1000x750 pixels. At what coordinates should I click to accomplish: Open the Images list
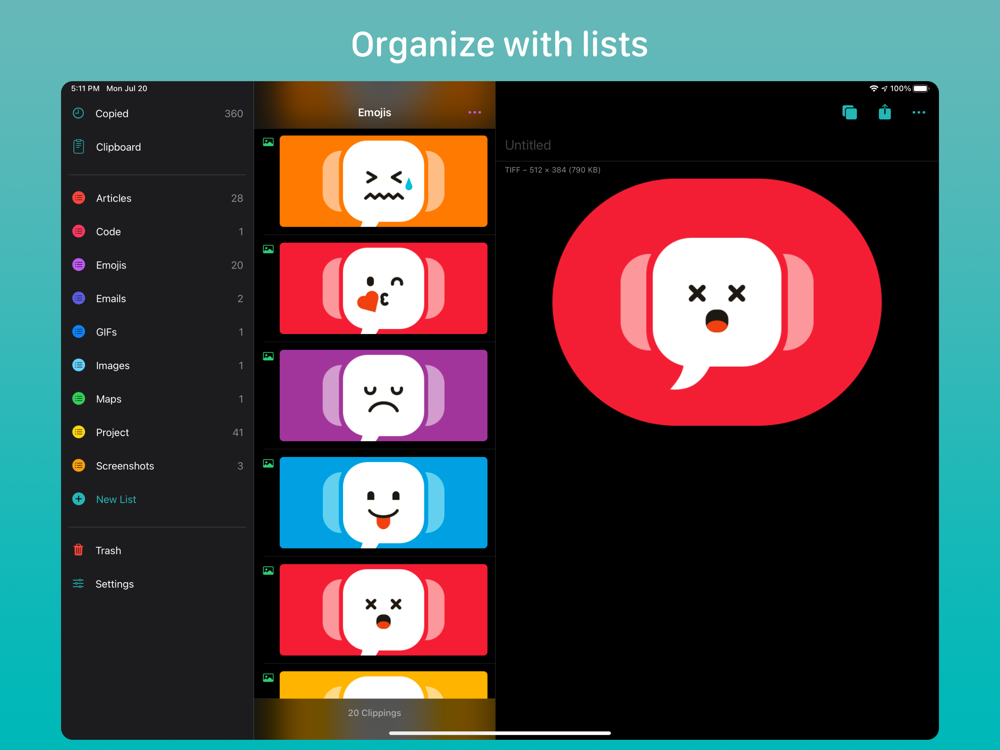click(157, 365)
